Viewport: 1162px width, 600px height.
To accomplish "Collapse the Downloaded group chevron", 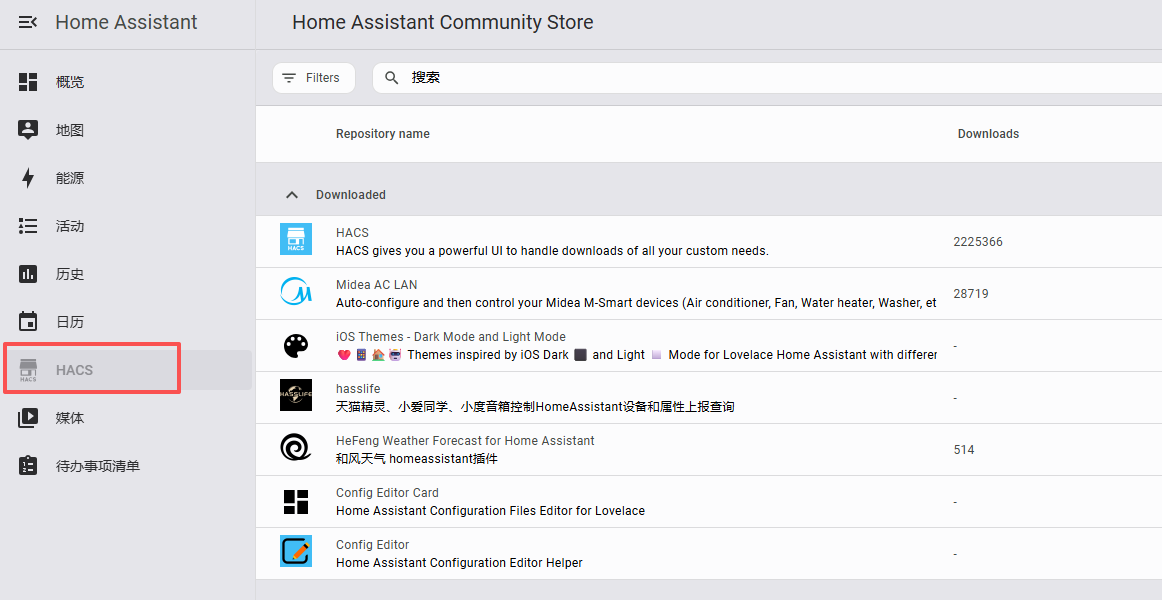I will pos(292,195).
